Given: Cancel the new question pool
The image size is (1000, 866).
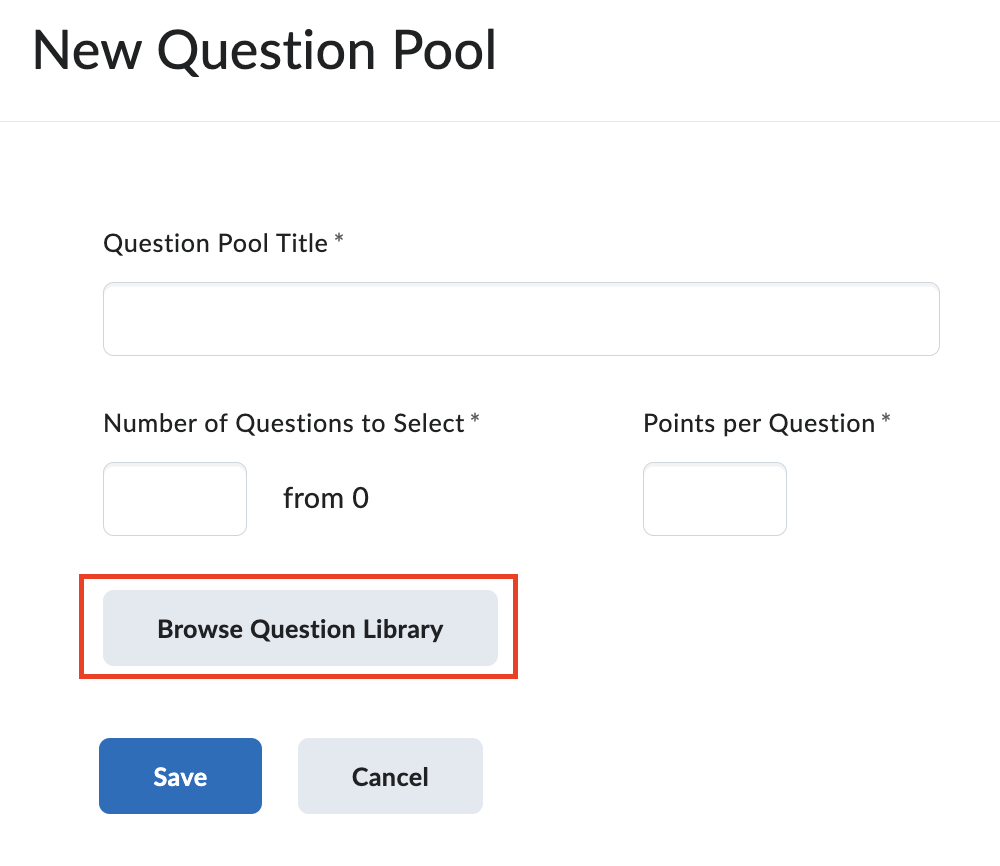Looking at the screenshot, I should (x=390, y=777).
